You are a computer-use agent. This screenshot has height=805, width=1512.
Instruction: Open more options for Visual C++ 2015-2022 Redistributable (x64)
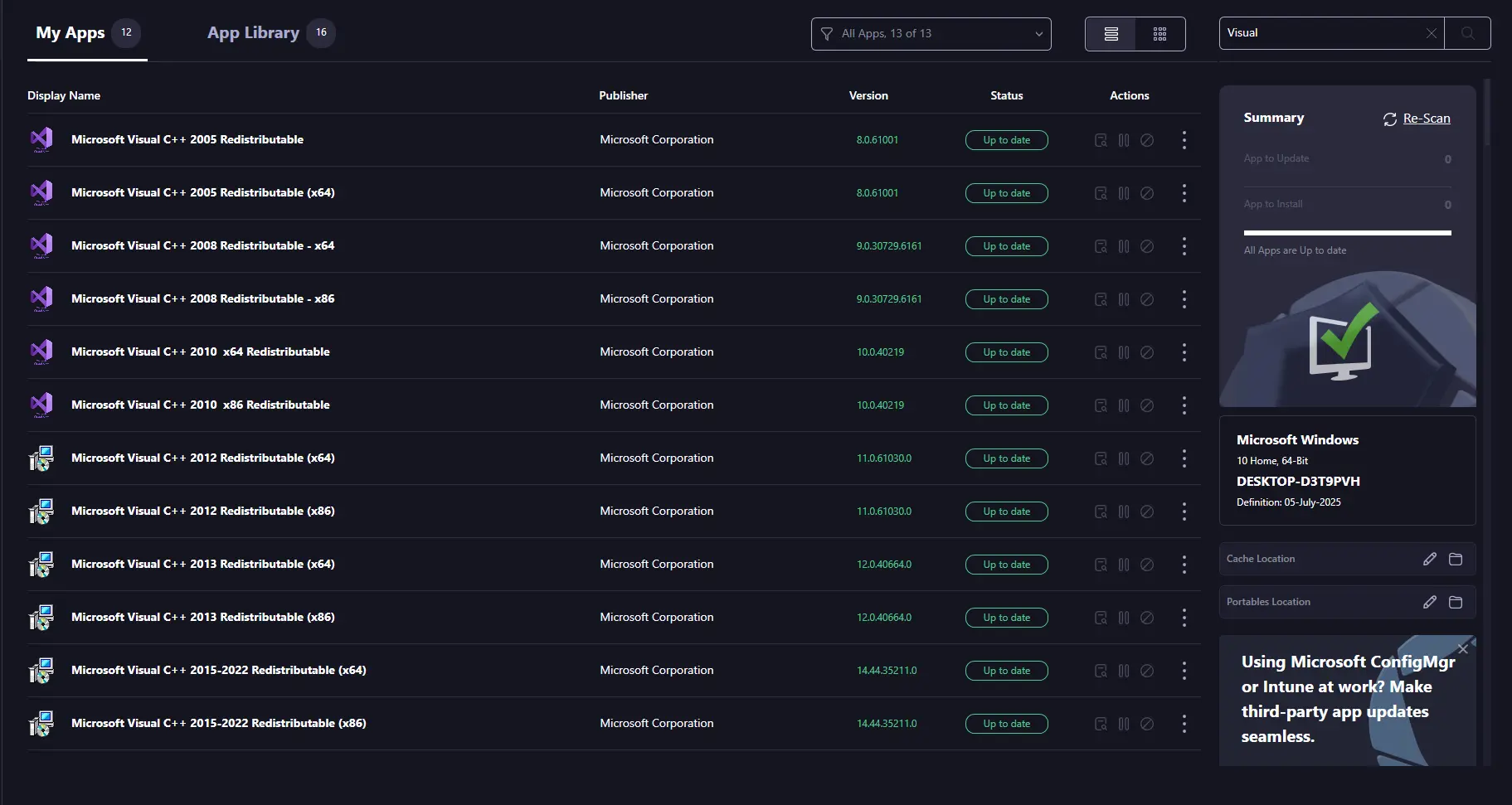click(x=1184, y=671)
